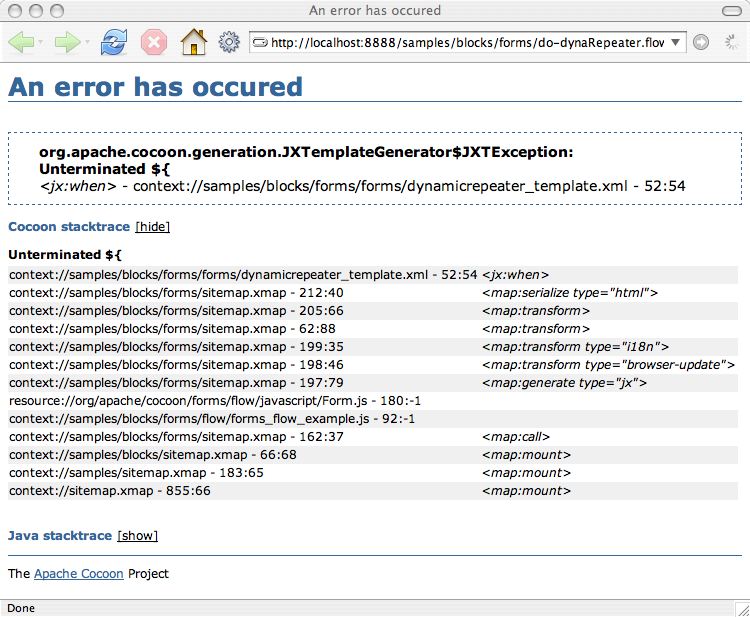Show the Java stacktrace
This screenshot has width=750, height=617.
pos(138,536)
